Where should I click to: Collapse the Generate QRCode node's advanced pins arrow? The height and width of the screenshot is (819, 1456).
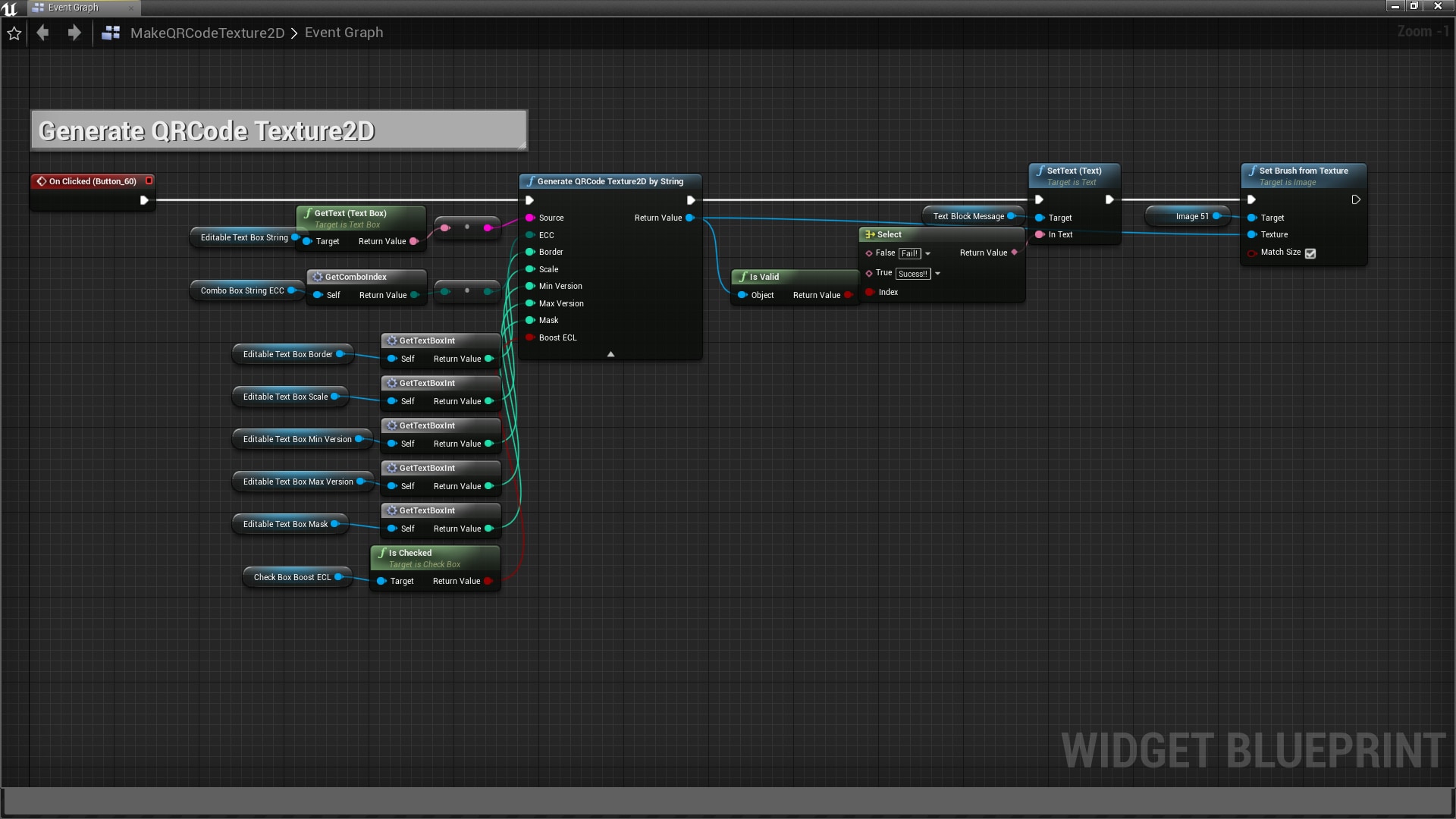(x=610, y=354)
